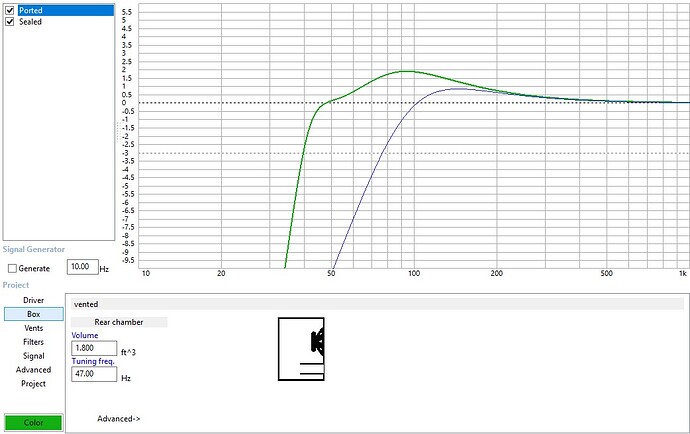
Task: Expand the Advanced-> box options
Action: 118,418
